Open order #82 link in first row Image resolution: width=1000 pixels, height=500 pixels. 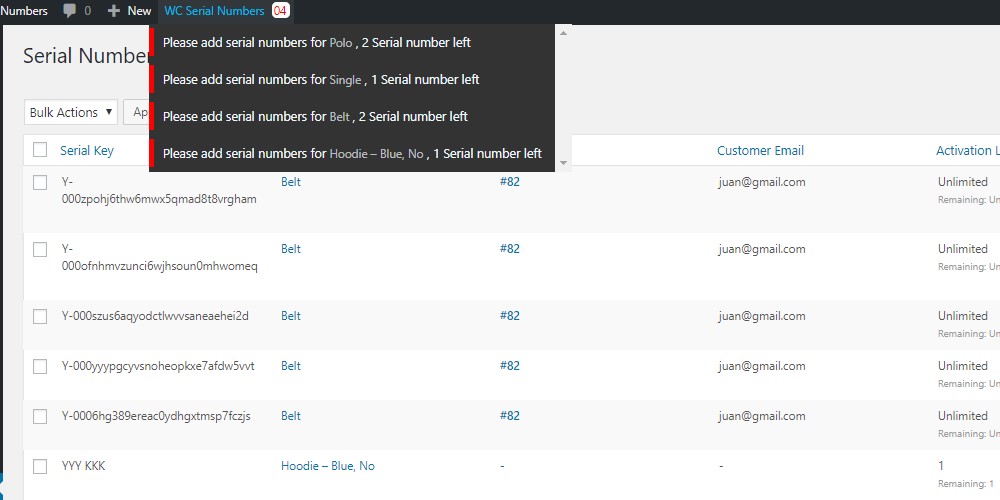(510, 183)
